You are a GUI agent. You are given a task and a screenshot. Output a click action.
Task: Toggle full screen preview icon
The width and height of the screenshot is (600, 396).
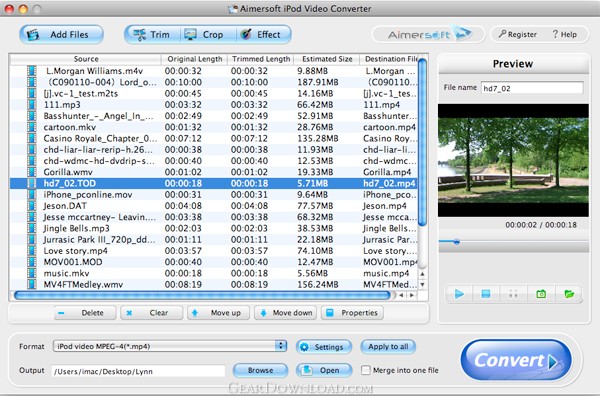pos(513,294)
